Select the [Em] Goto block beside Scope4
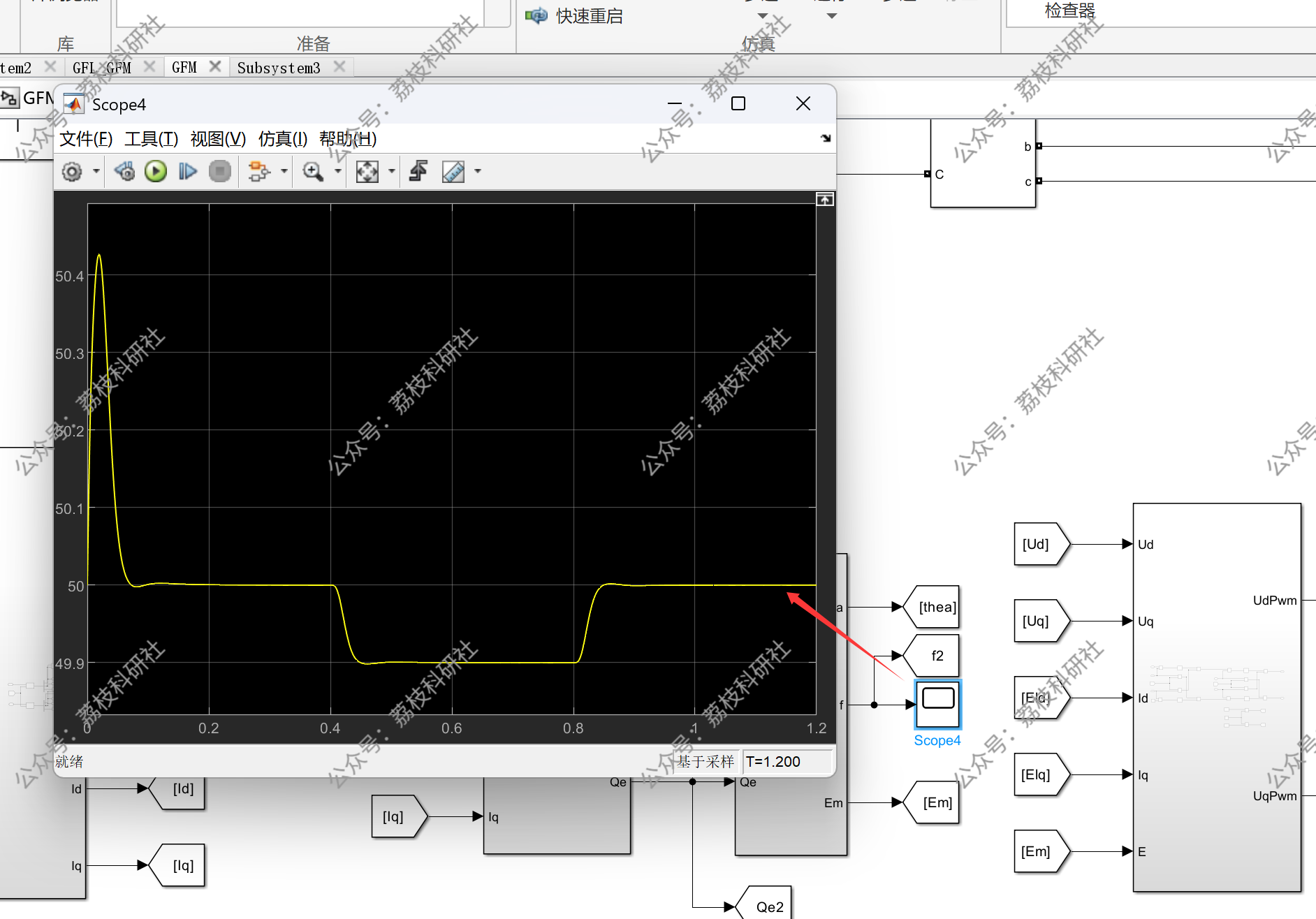 [931, 802]
